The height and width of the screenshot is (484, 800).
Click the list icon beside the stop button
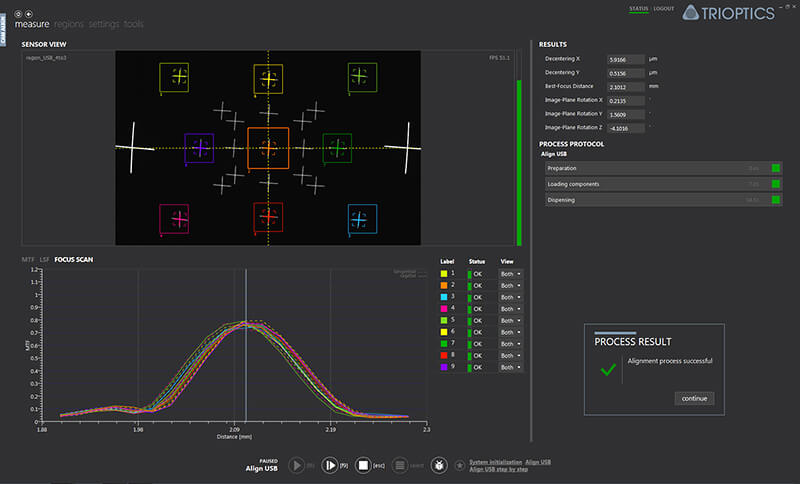pyautogui.click(x=400, y=465)
